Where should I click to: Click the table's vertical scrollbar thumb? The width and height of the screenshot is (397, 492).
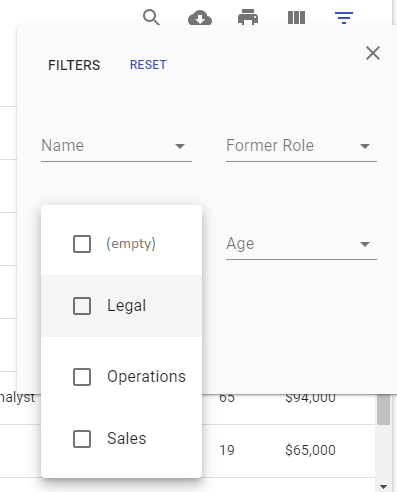point(383,409)
